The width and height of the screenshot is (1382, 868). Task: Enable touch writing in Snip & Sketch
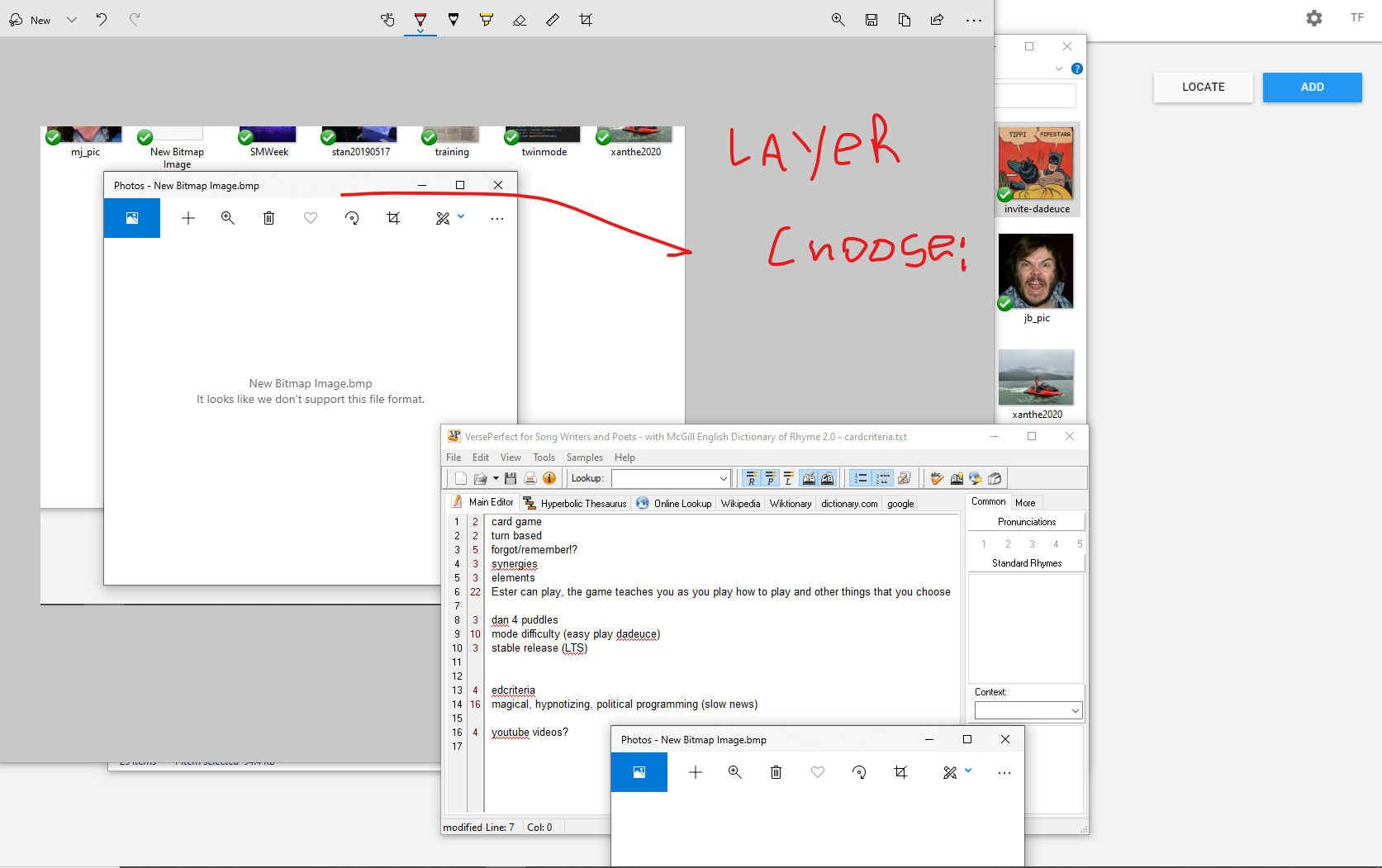coord(387,20)
